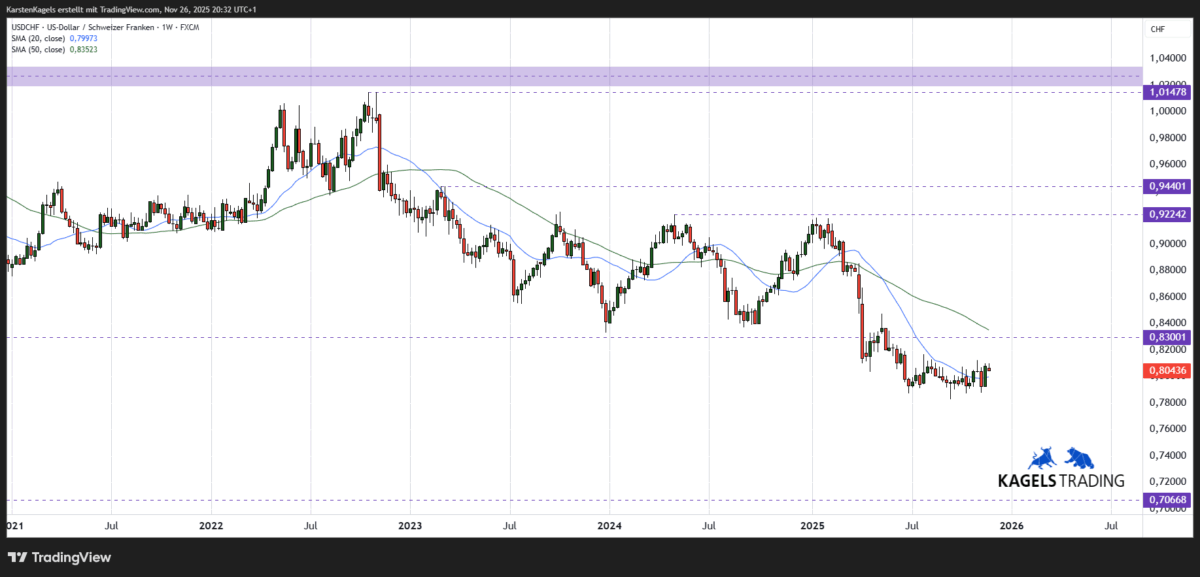
Task: Click the TradingView logo icon
Action: pyautogui.click(x=18, y=557)
